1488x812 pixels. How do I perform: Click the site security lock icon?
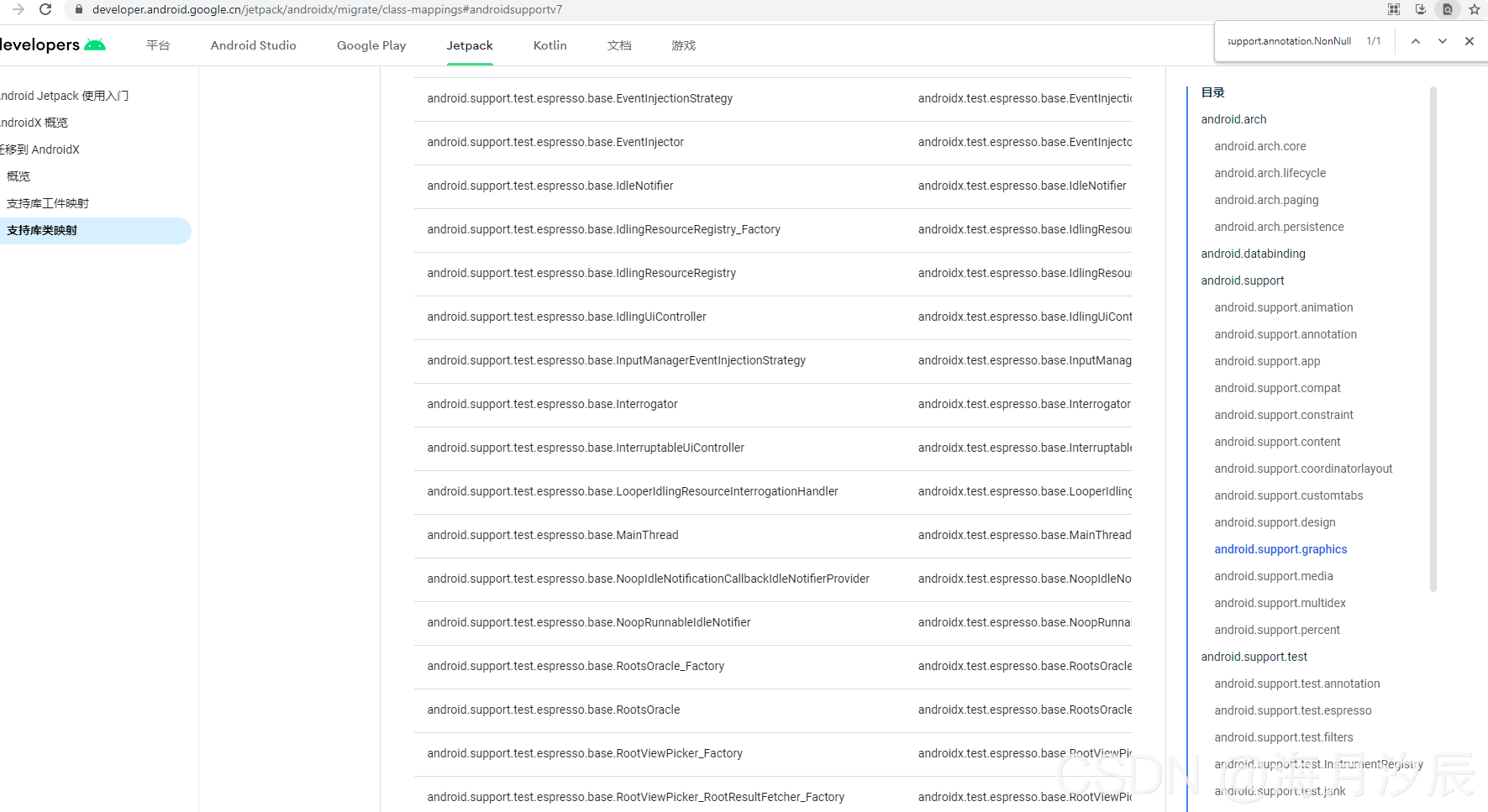point(78,10)
